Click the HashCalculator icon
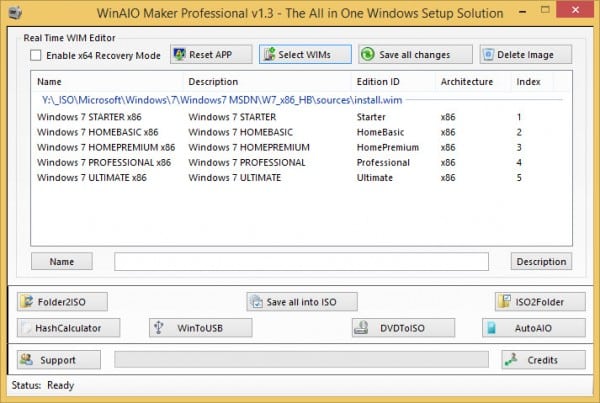Image resolution: width=600 pixels, height=403 pixels. [26, 328]
